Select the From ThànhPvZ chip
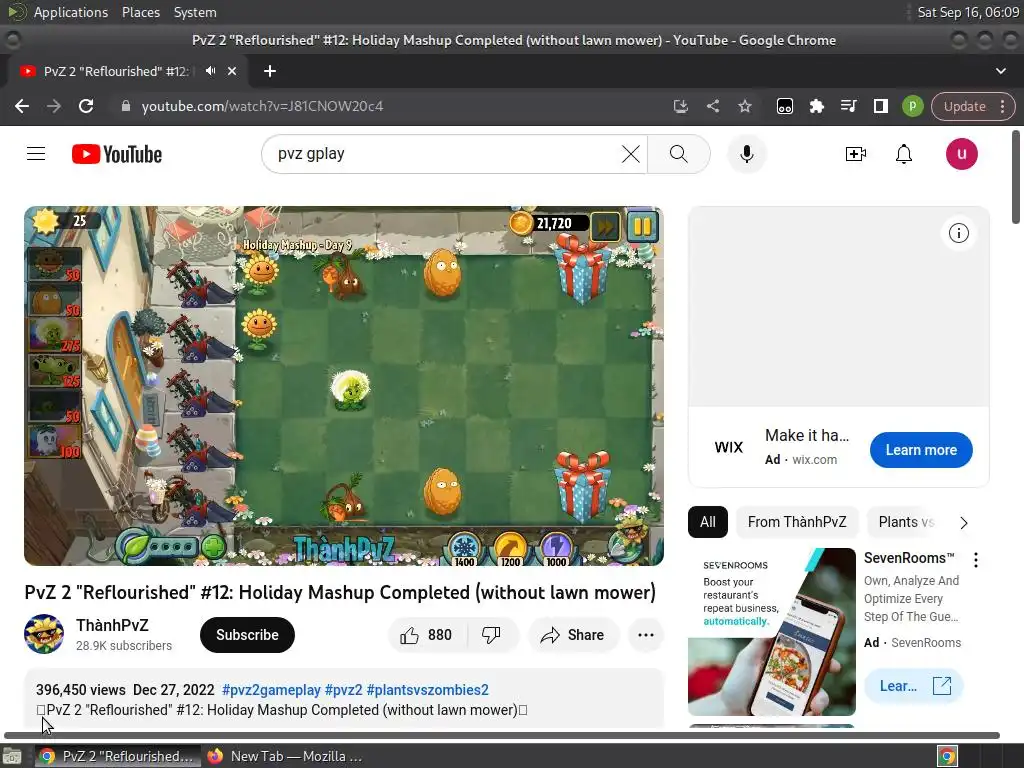 797,522
